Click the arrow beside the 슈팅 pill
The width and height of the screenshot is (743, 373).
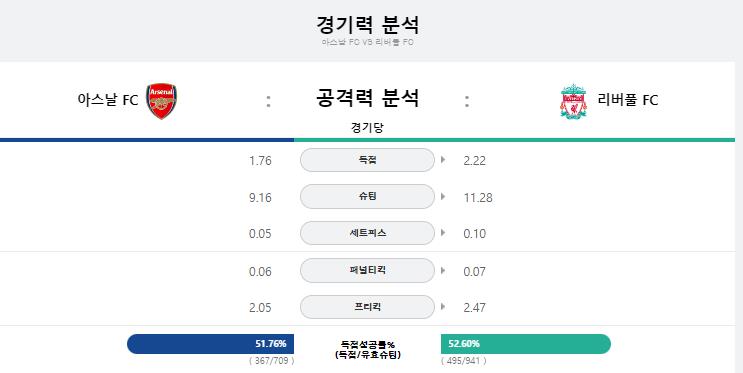coord(443,196)
